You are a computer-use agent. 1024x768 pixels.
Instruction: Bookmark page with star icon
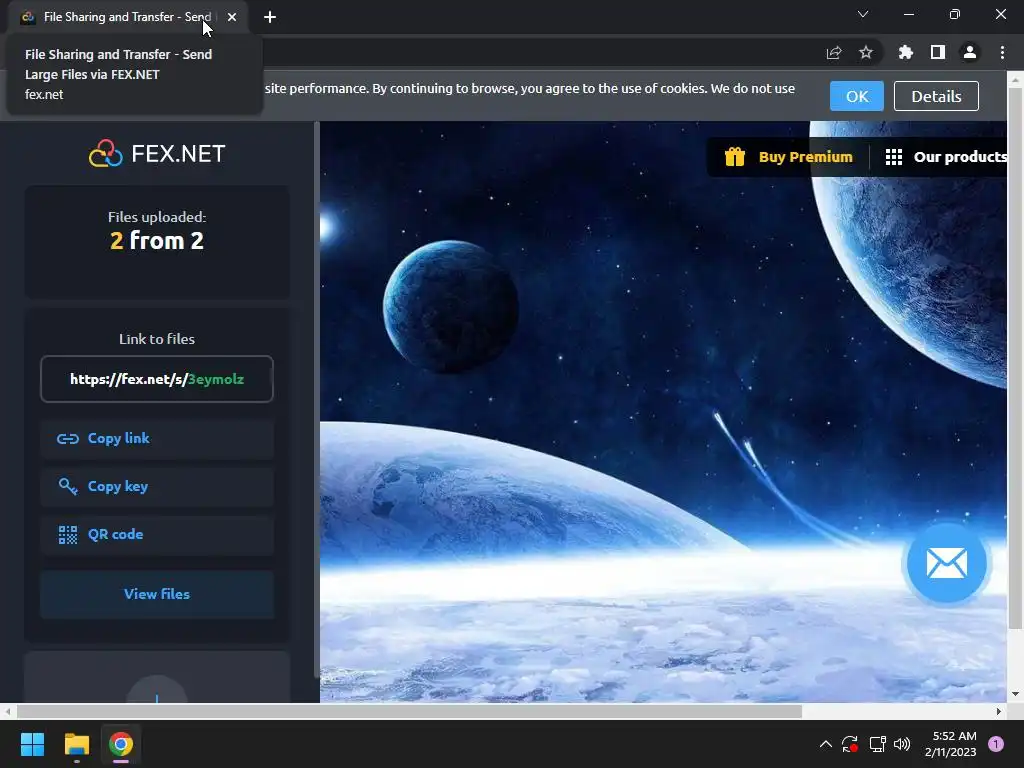point(866,52)
